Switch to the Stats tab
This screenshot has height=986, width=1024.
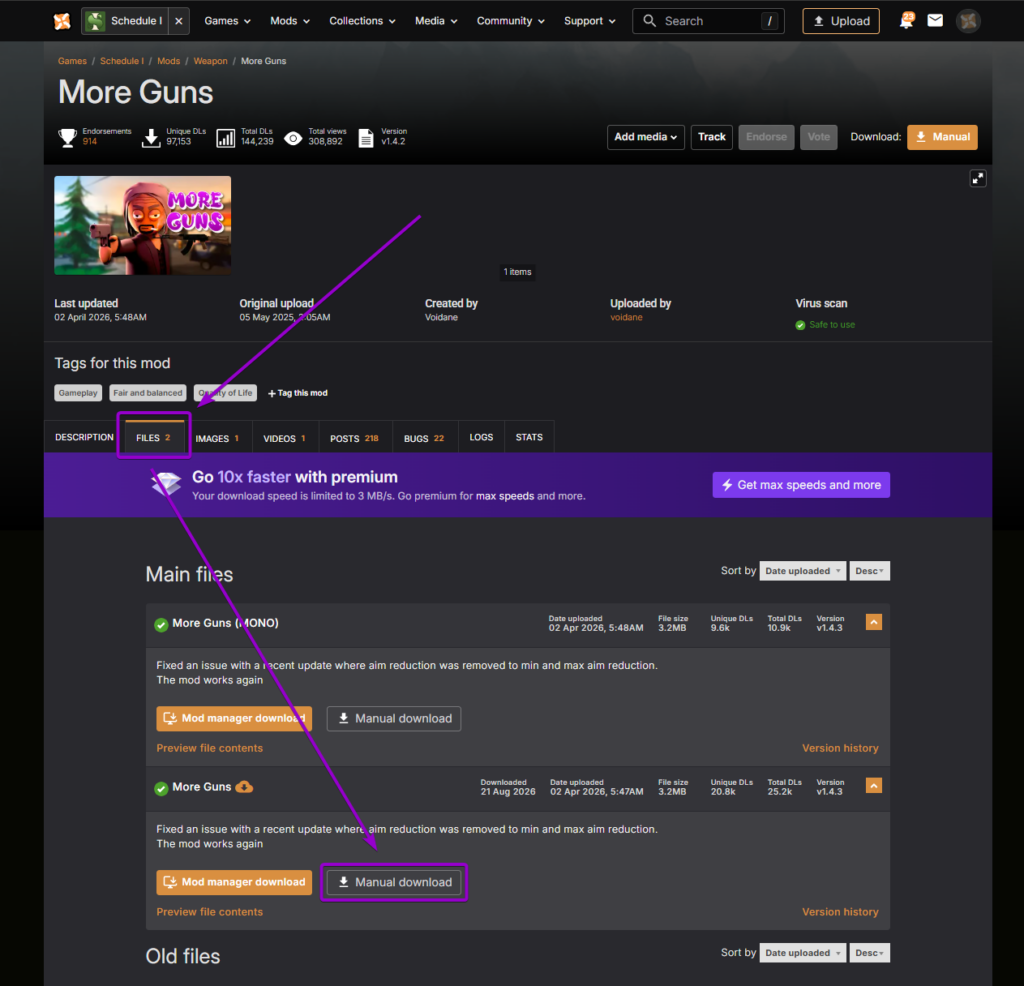point(529,437)
